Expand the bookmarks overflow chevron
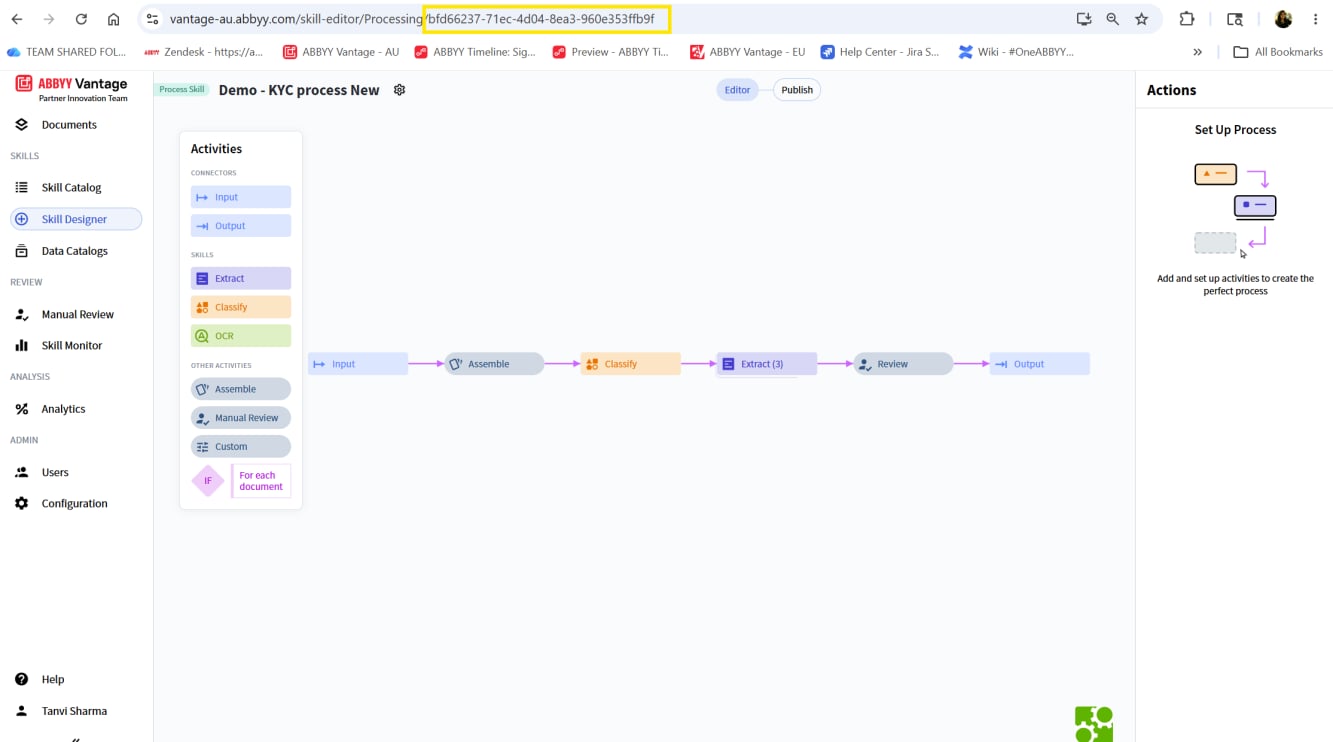The image size is (1333, 742). point(1197,52)
